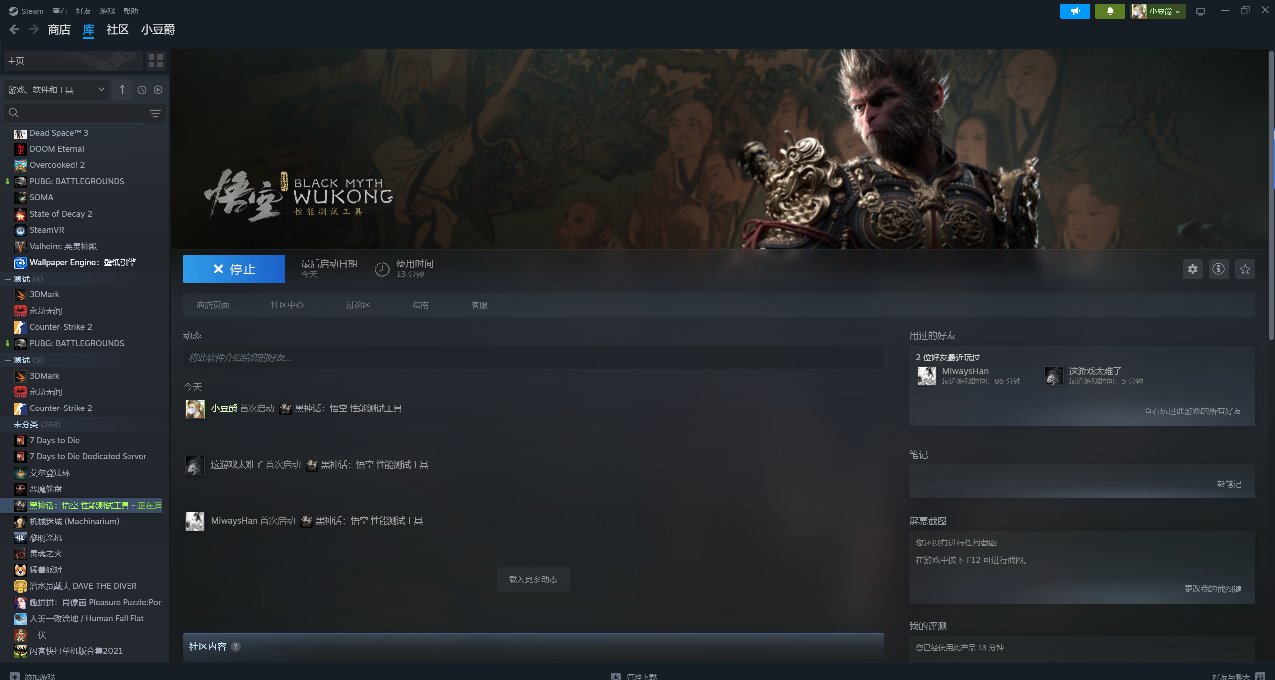This screenshot has width=1275, height=680.
Task: Switch to the 库 section
Action: click(88, 29)
